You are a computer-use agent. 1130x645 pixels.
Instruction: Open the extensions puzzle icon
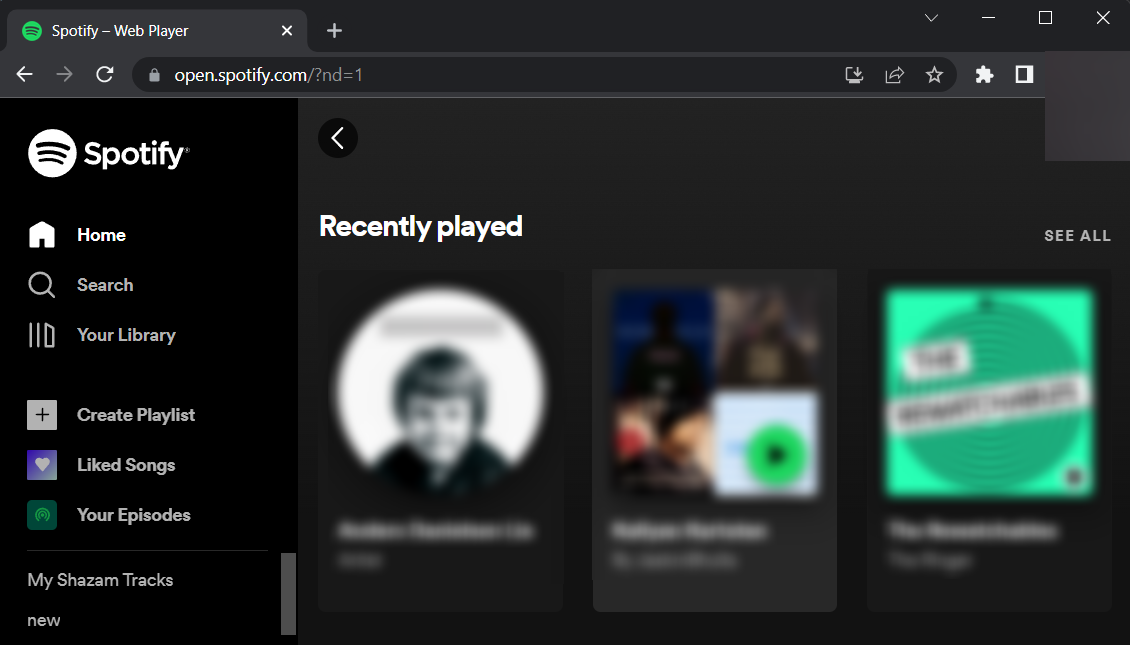[x=984, y=74]
